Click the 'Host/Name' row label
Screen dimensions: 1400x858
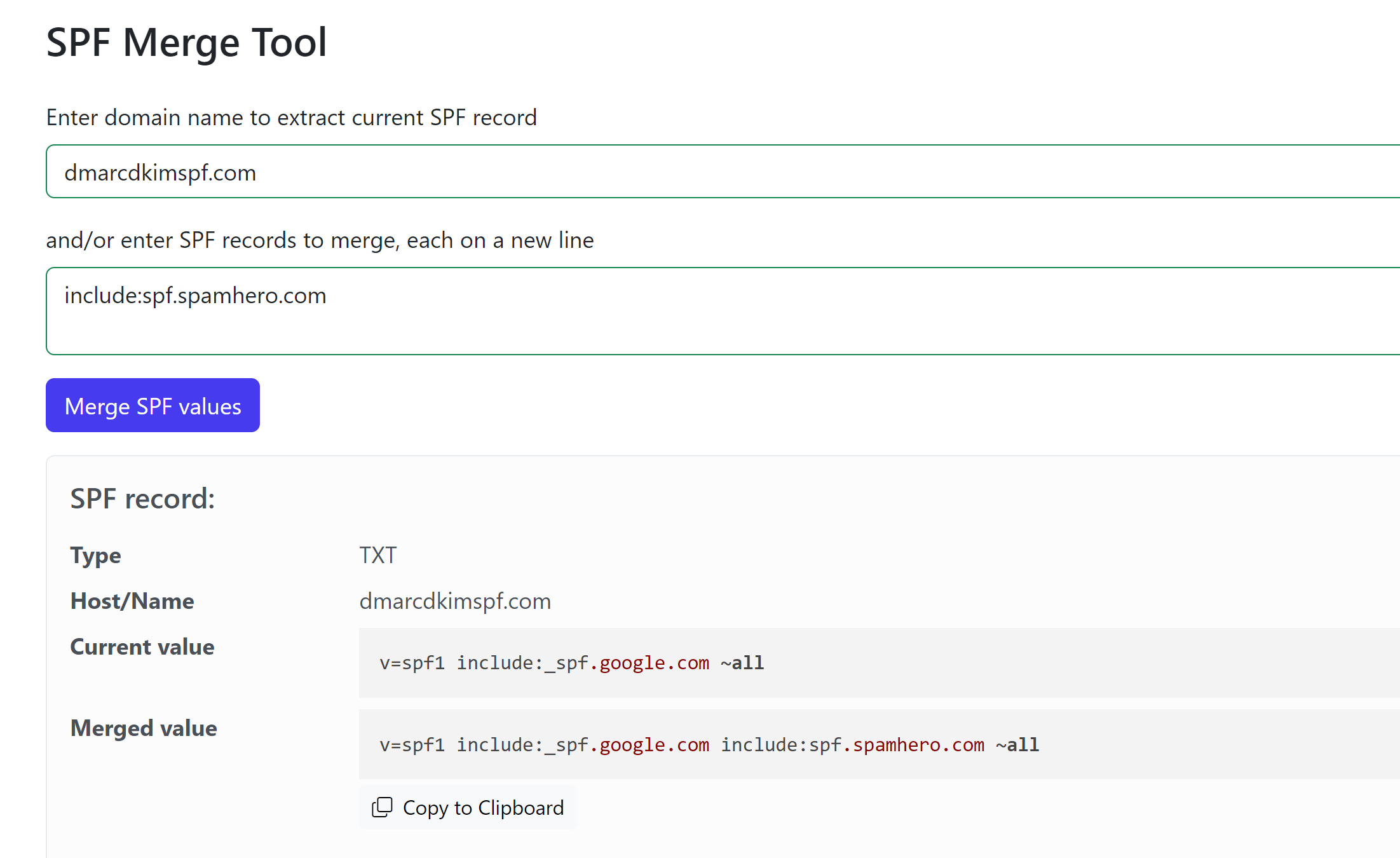(x=132, y=601)
